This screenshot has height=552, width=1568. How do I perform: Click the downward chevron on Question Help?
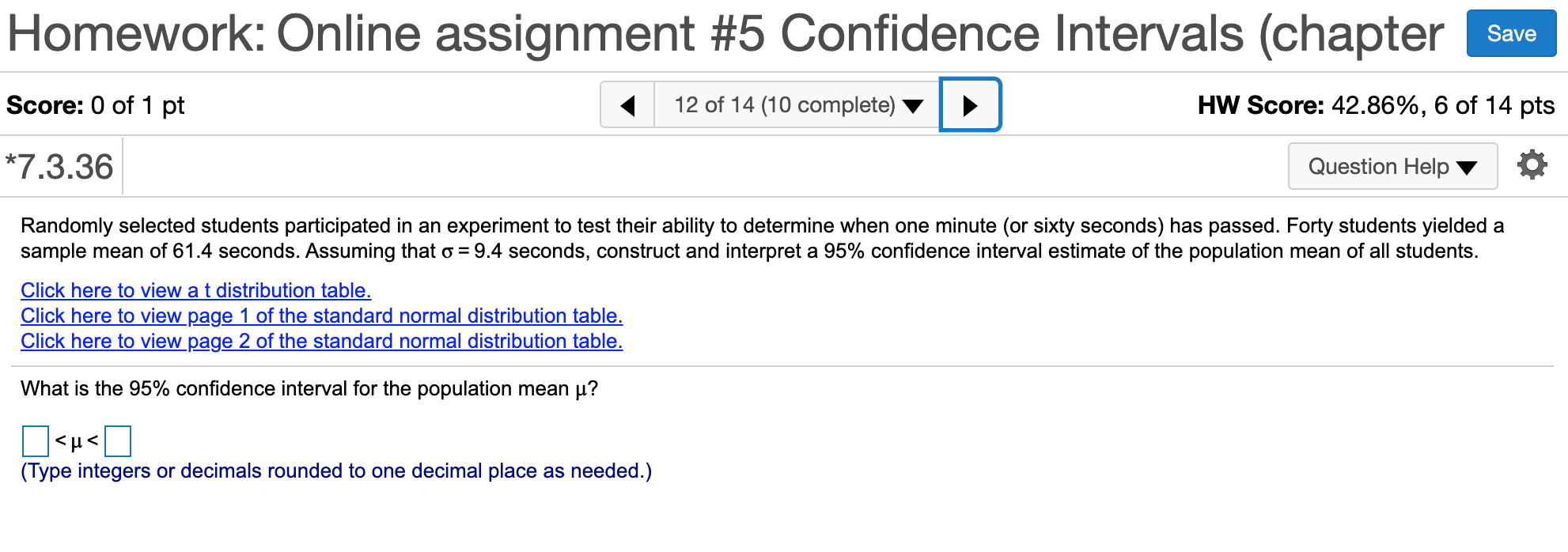coord(1468,167)
